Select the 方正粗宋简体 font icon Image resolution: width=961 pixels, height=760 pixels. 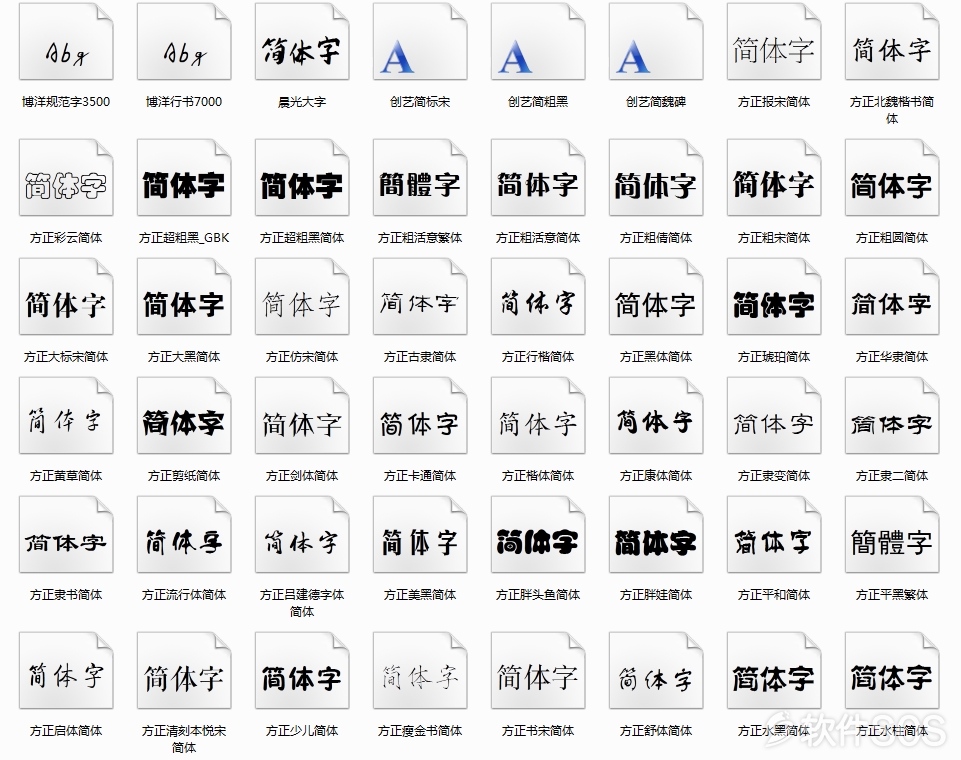coord(774,177)
